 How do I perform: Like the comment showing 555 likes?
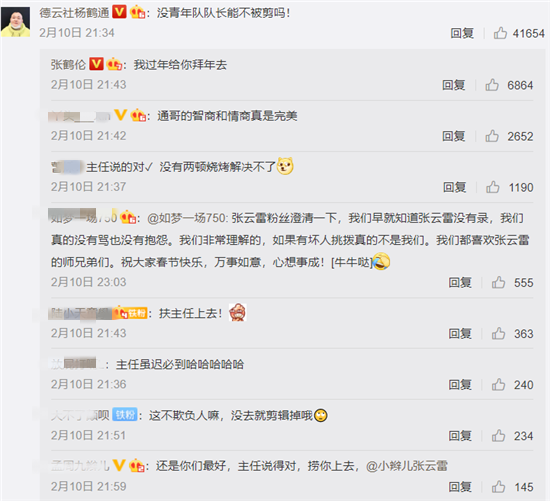[498, 282]
